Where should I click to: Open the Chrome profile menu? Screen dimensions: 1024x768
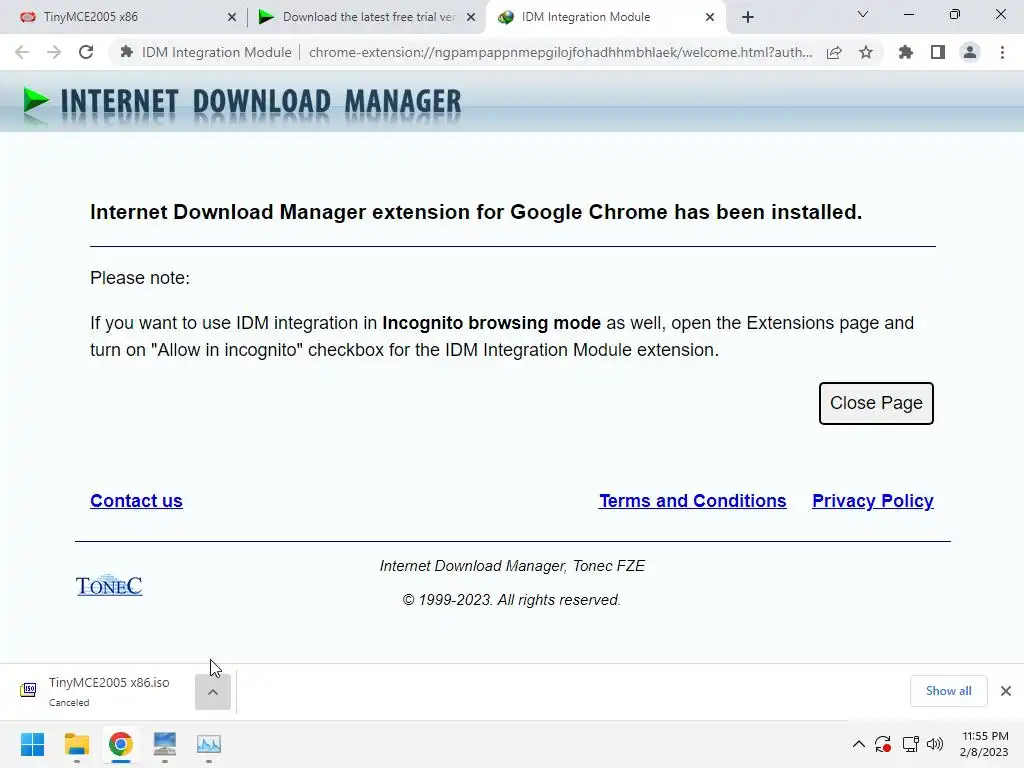click(970, 52)
